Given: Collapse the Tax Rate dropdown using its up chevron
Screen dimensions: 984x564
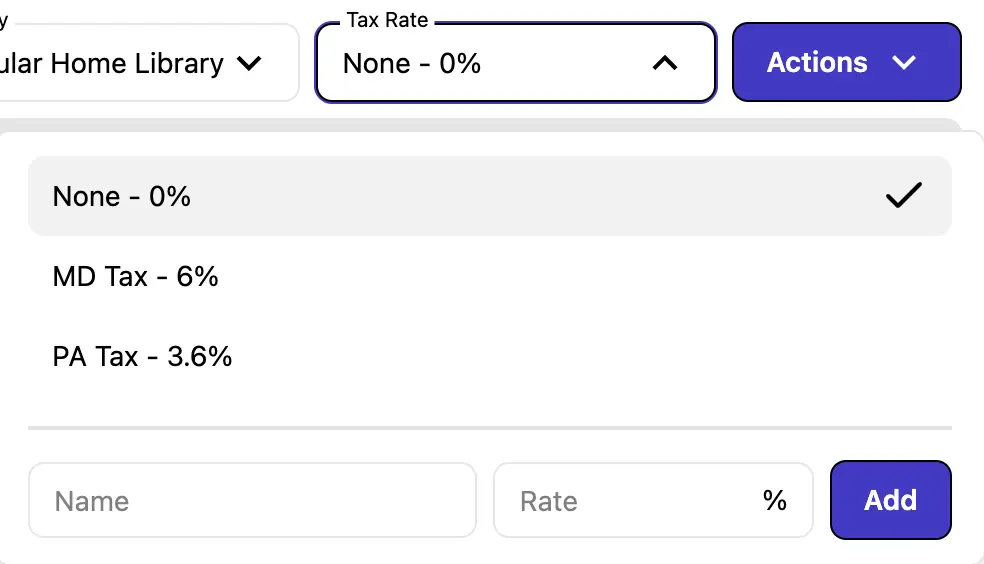Looking at the screenshot, I should click(x=664, y=63).
